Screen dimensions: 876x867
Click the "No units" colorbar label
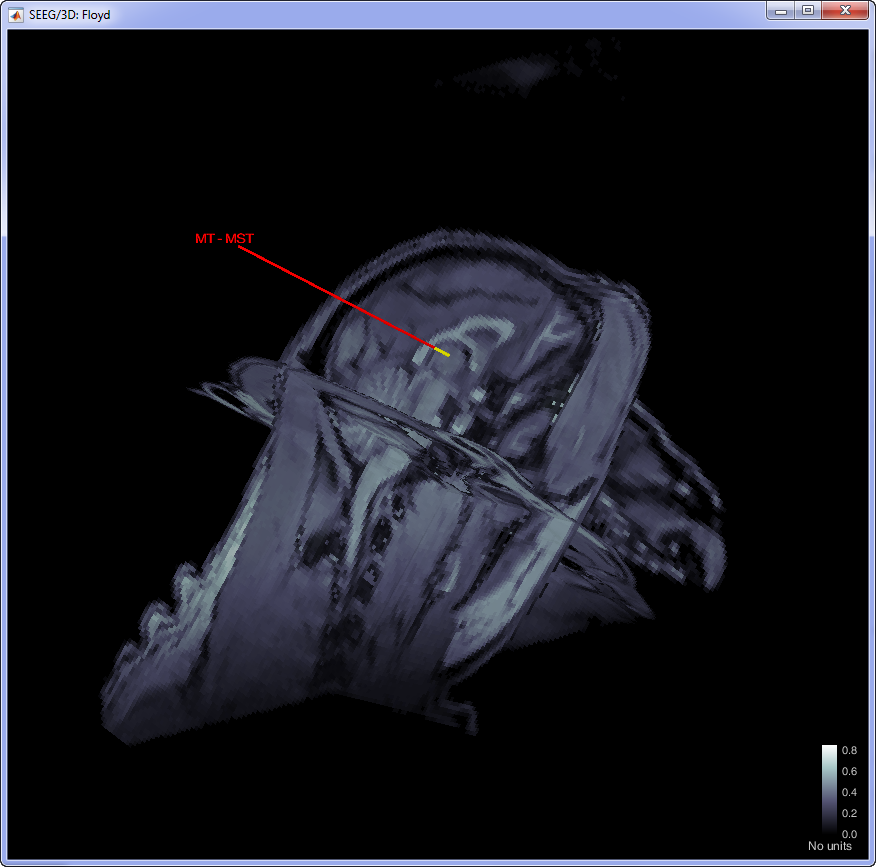click(830, 847)
